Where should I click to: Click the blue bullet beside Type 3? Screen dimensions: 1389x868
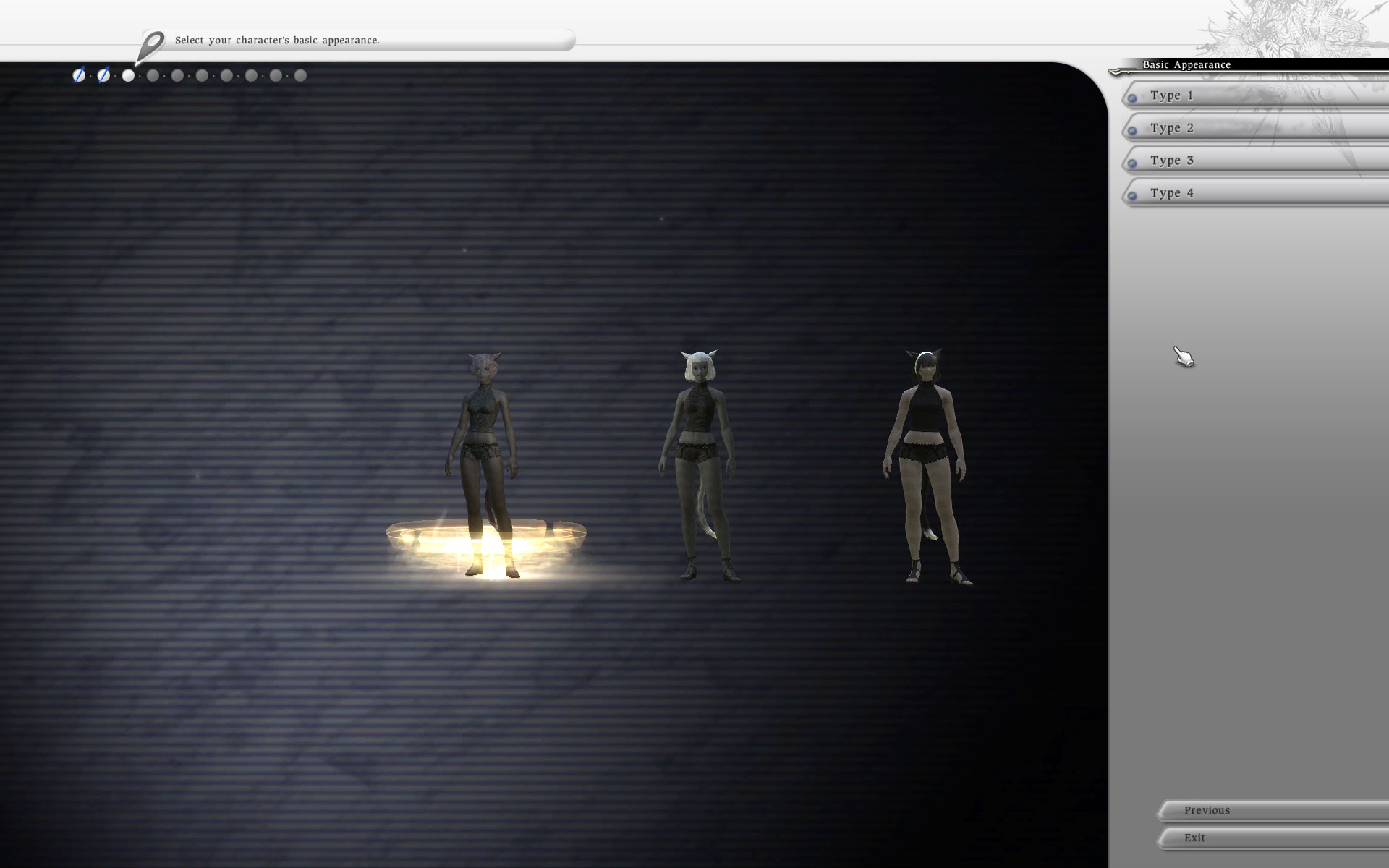coord(1132,163)
